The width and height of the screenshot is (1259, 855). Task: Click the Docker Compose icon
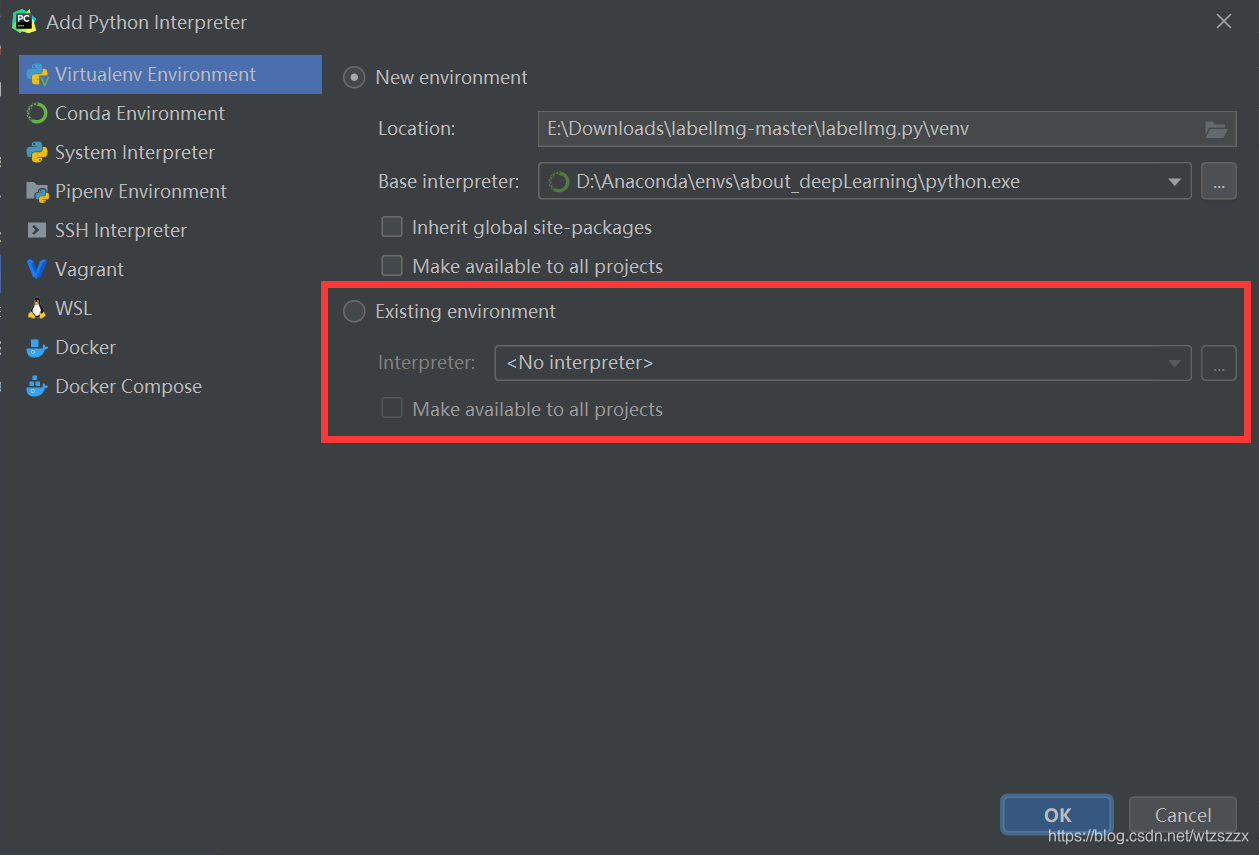pyautogui.click(x=37, y=386)
